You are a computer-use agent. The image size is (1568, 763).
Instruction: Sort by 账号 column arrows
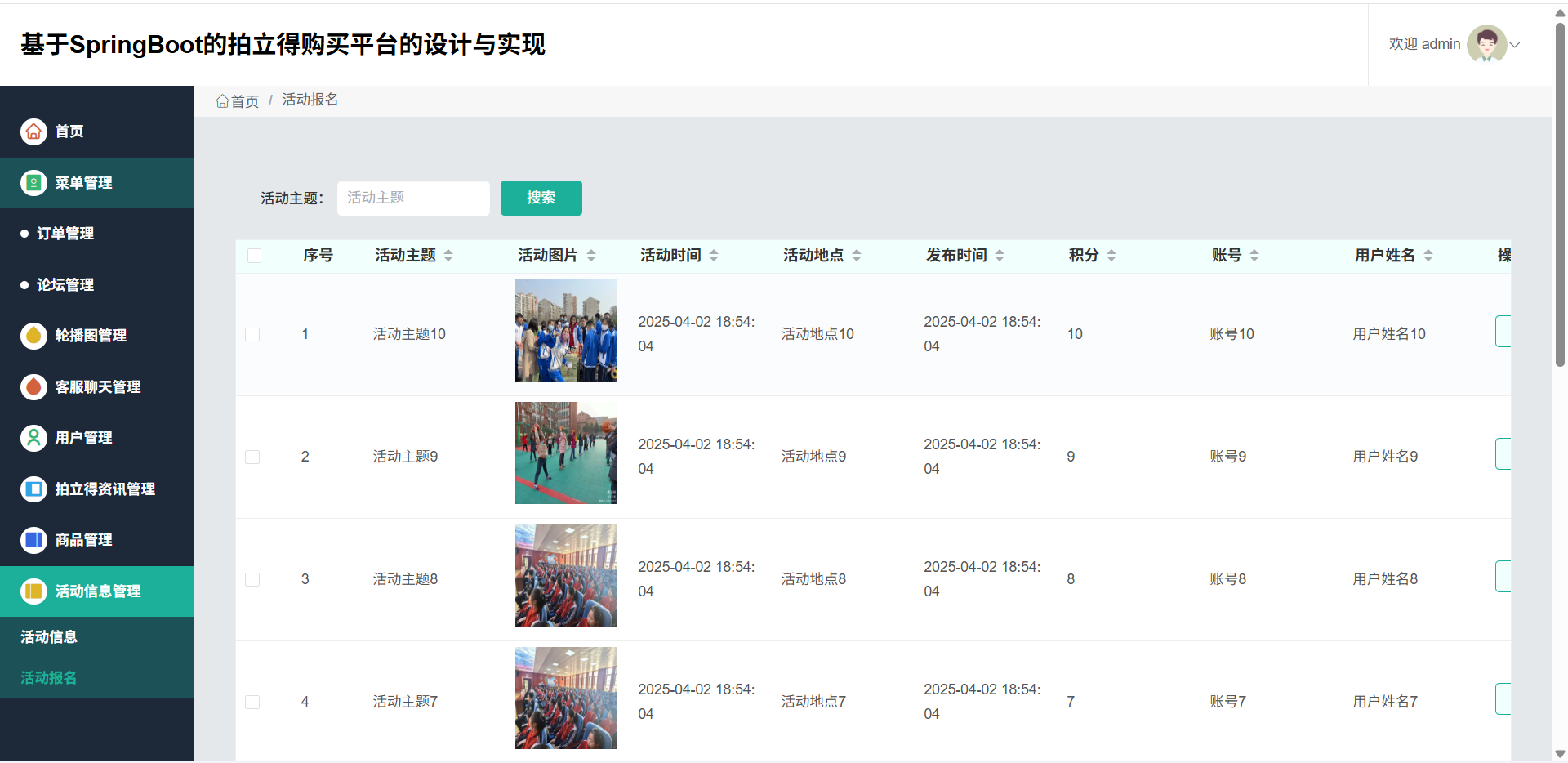point(1254,256)
